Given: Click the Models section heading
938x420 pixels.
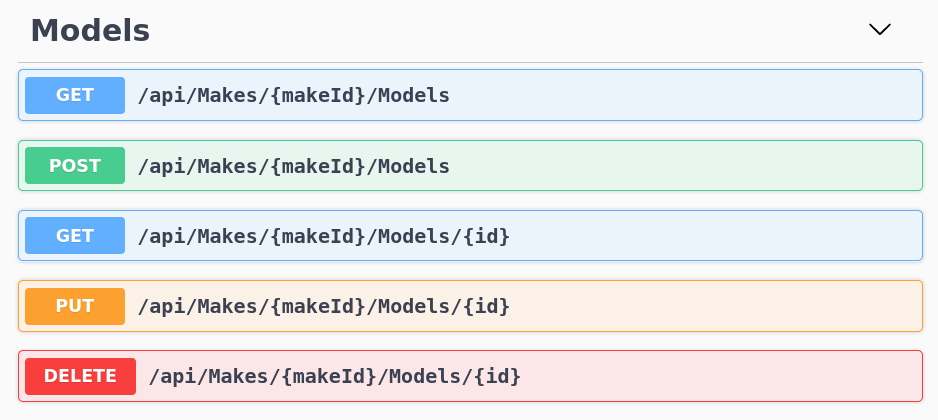Looking at the screenshot, I should point(90,31).
